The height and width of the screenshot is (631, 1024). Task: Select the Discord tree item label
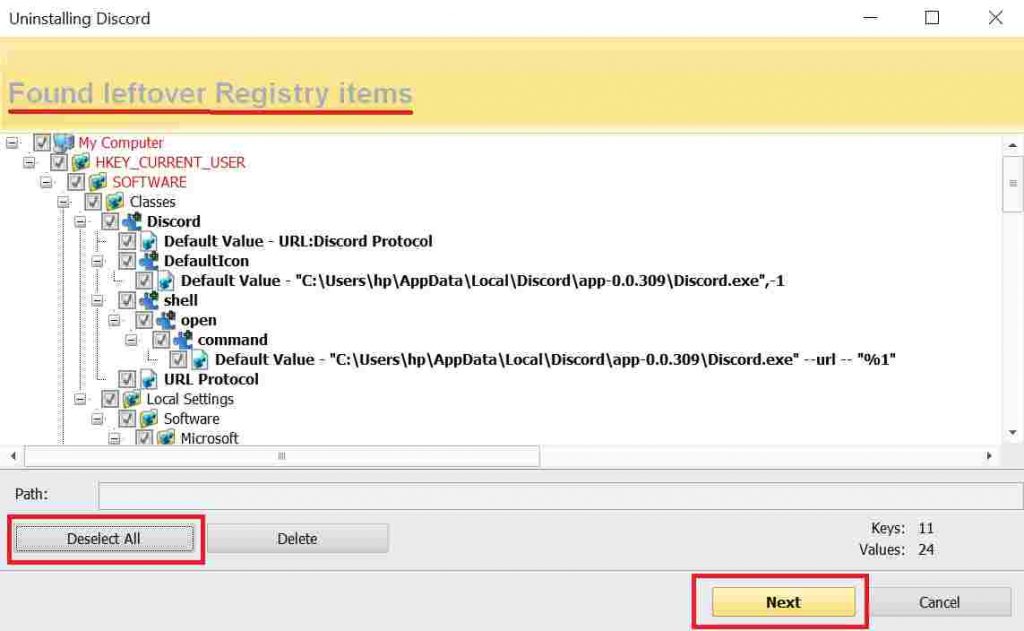(174, 221)
